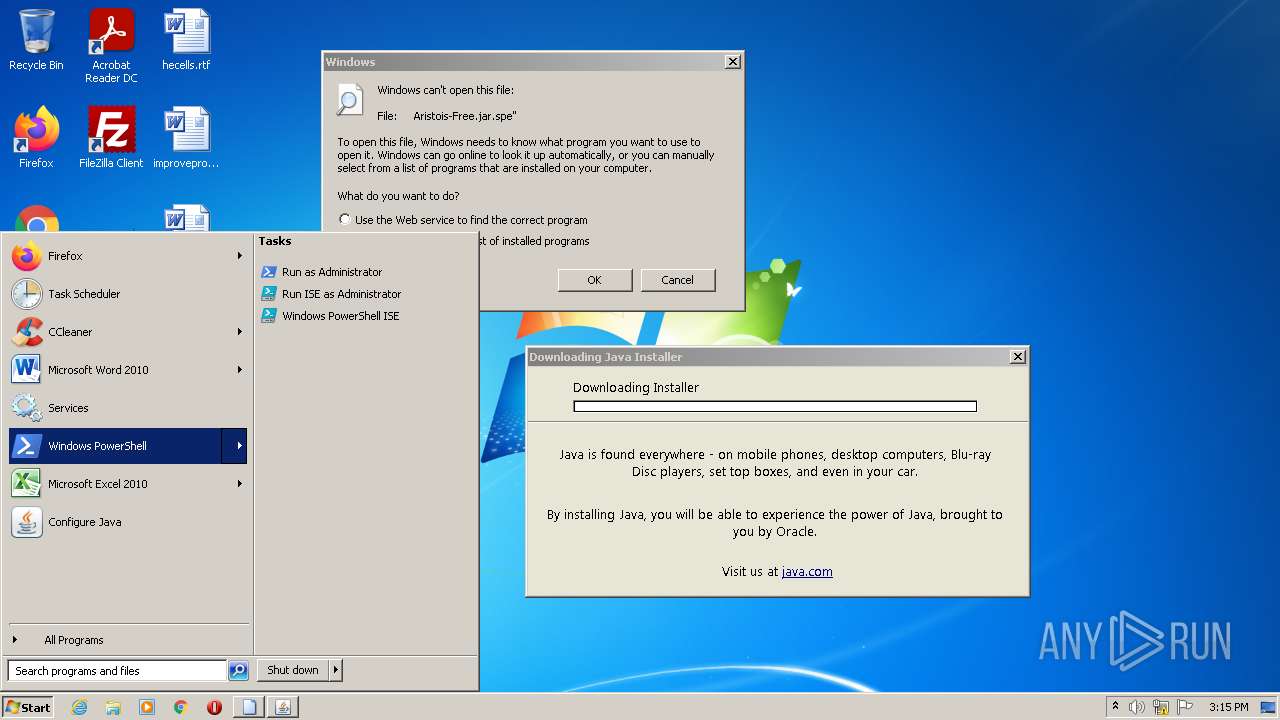1280x720 pixels.
Task: Open Firefox desktop shortcut icon
Action: click(36, 138)
